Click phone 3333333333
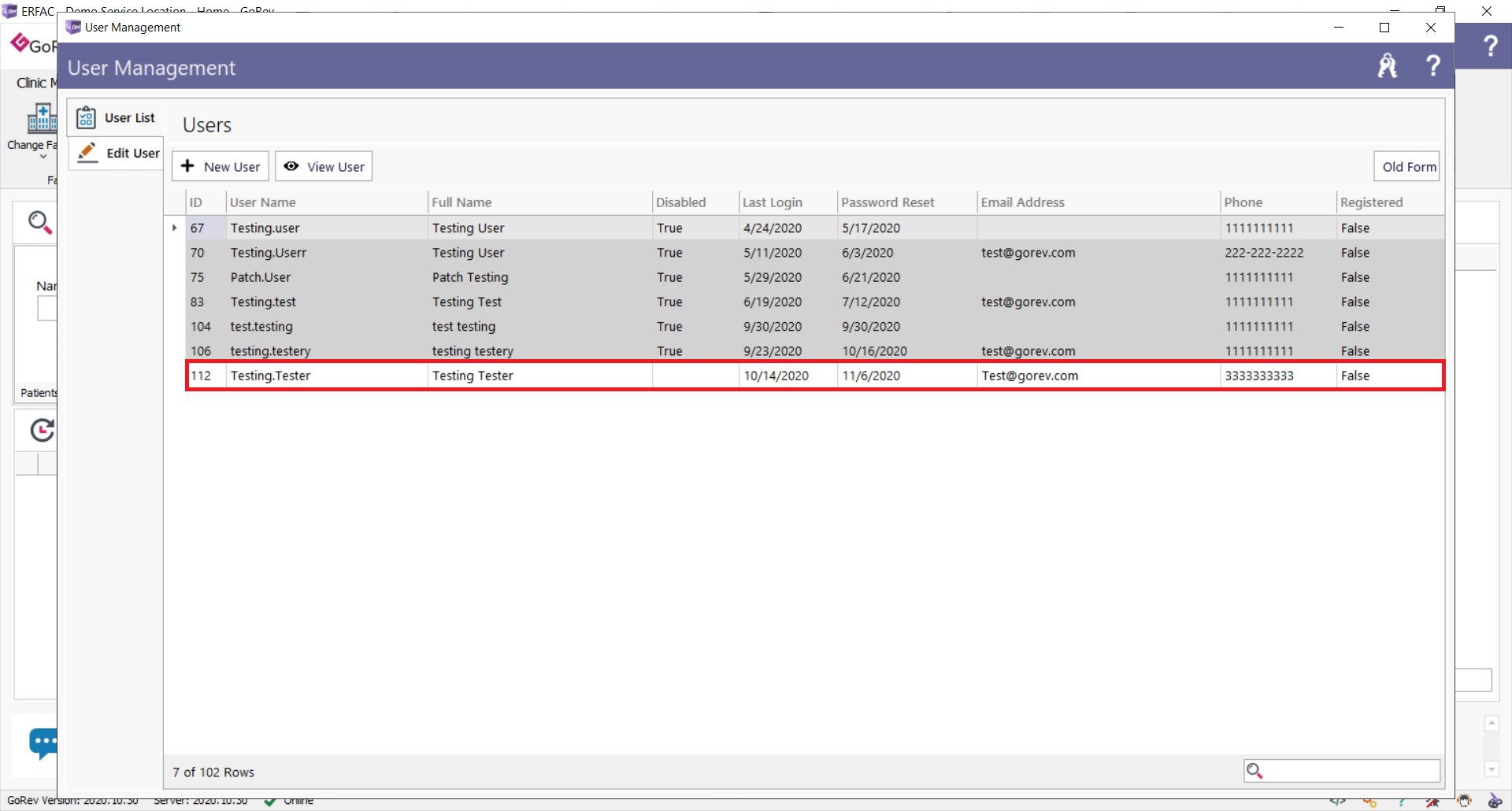Image resolution: width=1512 pixels, height=811 pixels. tap(1259, 376)
